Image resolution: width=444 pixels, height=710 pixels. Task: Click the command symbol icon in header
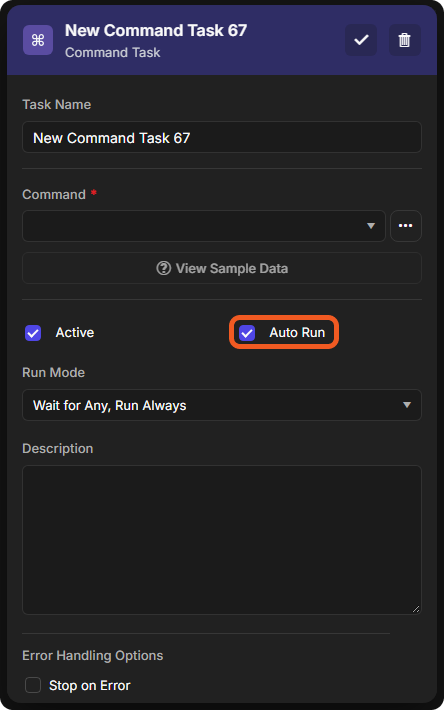[x=38, y=40]
